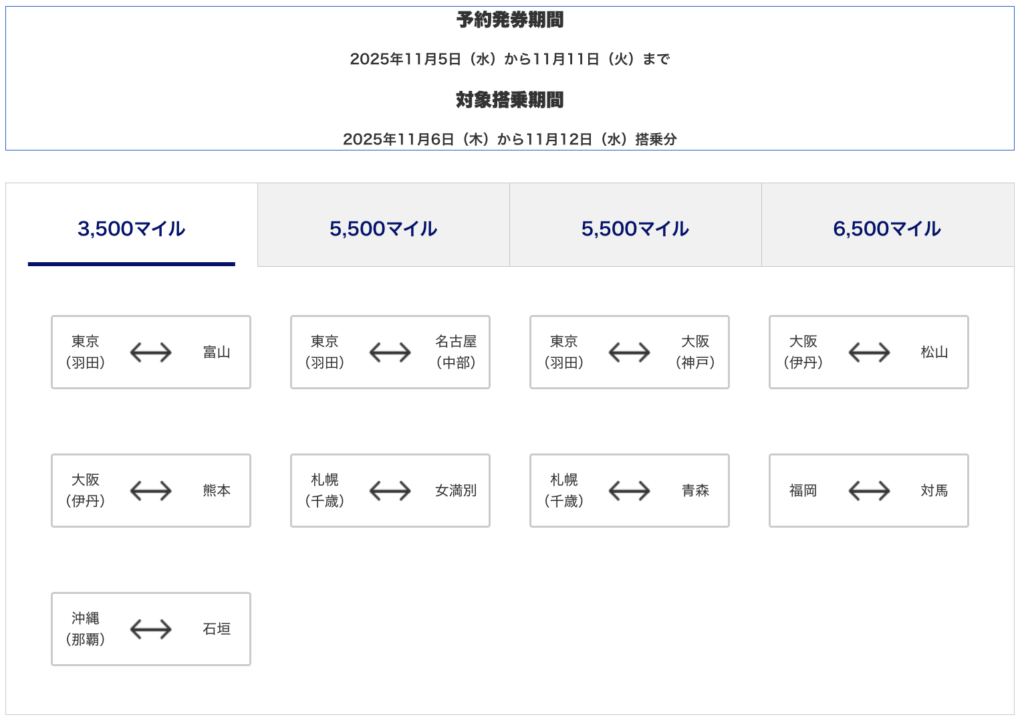
Task: Switch to the 6,500マイル tab
Action: pyautogui.click(x=887, y=228)
